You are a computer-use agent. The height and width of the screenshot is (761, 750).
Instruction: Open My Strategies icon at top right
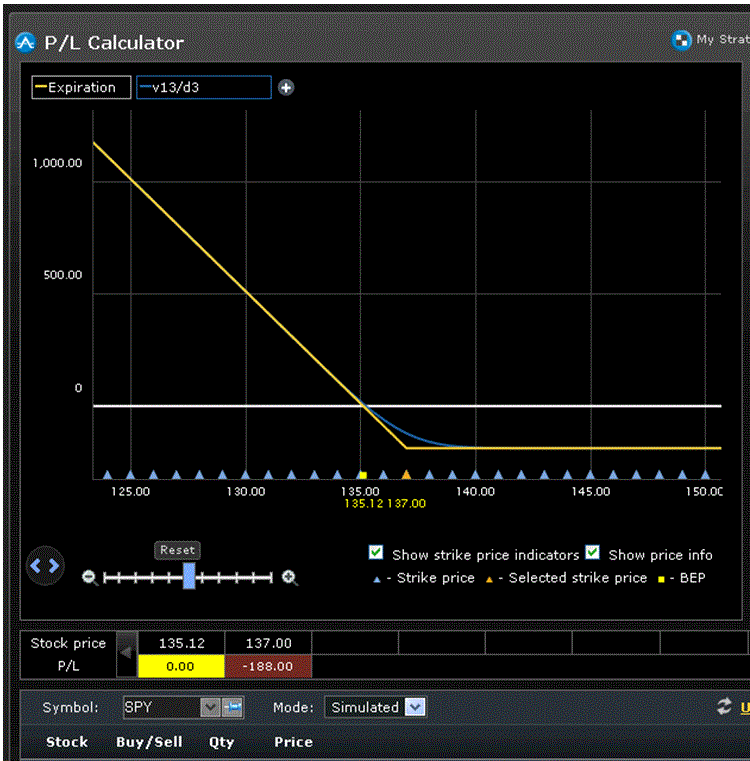pyautogui.click(x=683, y=40)
